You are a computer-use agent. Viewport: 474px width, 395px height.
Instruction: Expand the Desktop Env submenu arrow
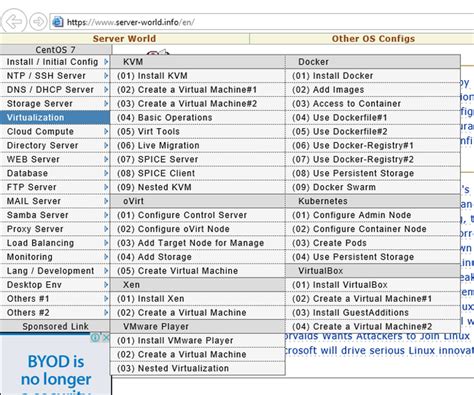coord(106,285)
